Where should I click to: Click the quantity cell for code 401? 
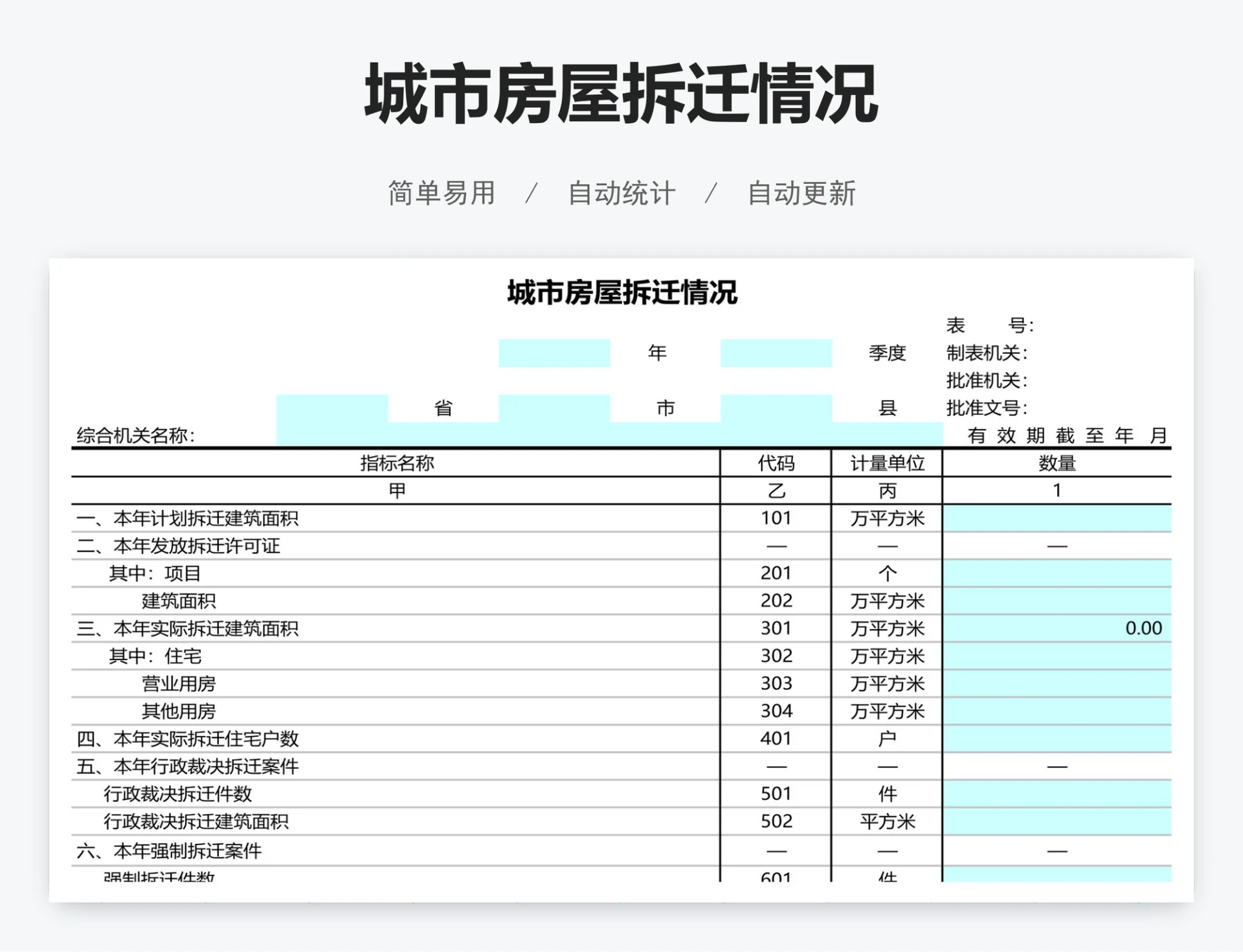(1057, 738)
